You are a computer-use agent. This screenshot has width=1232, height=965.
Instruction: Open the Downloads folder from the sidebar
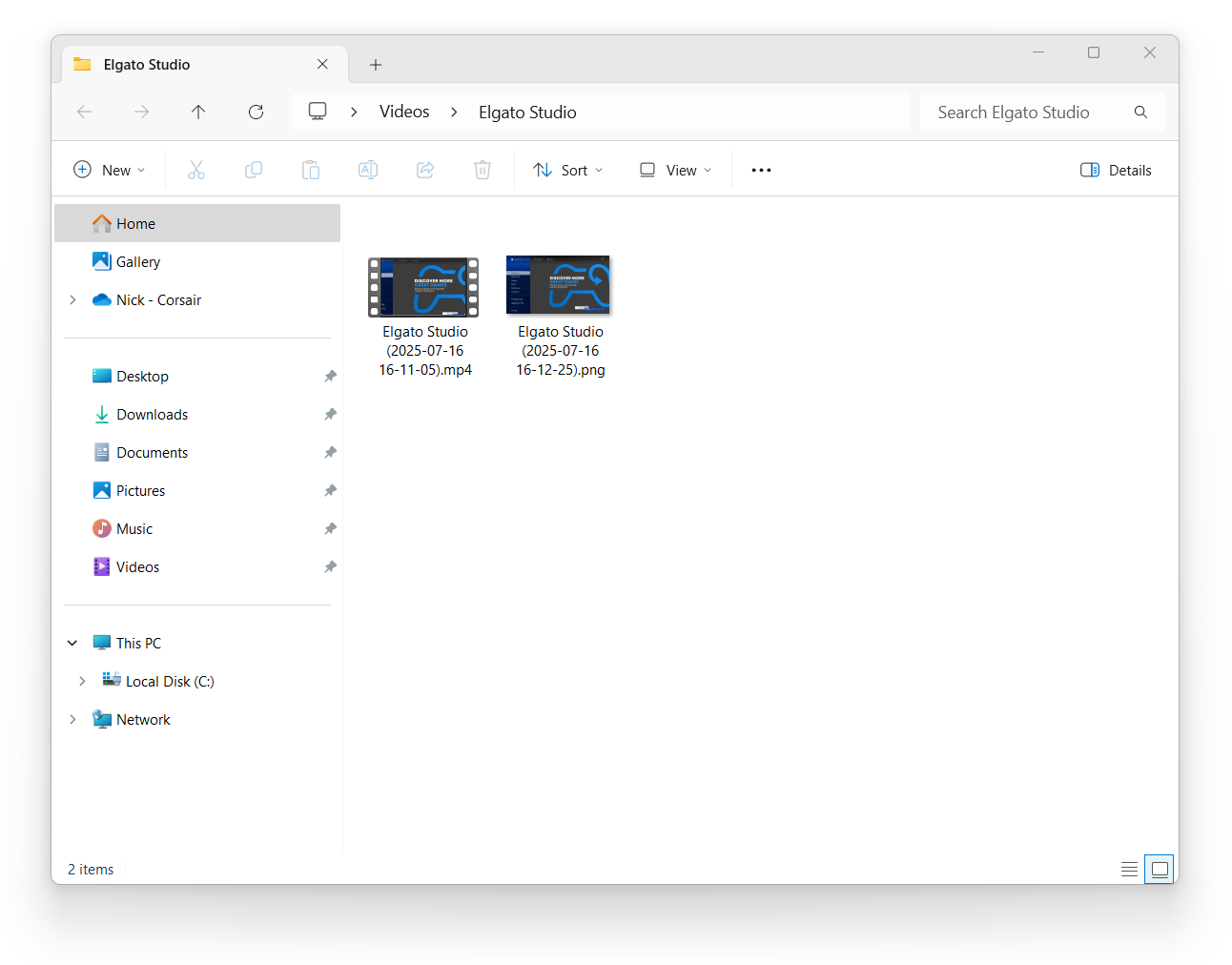(151, 414)
